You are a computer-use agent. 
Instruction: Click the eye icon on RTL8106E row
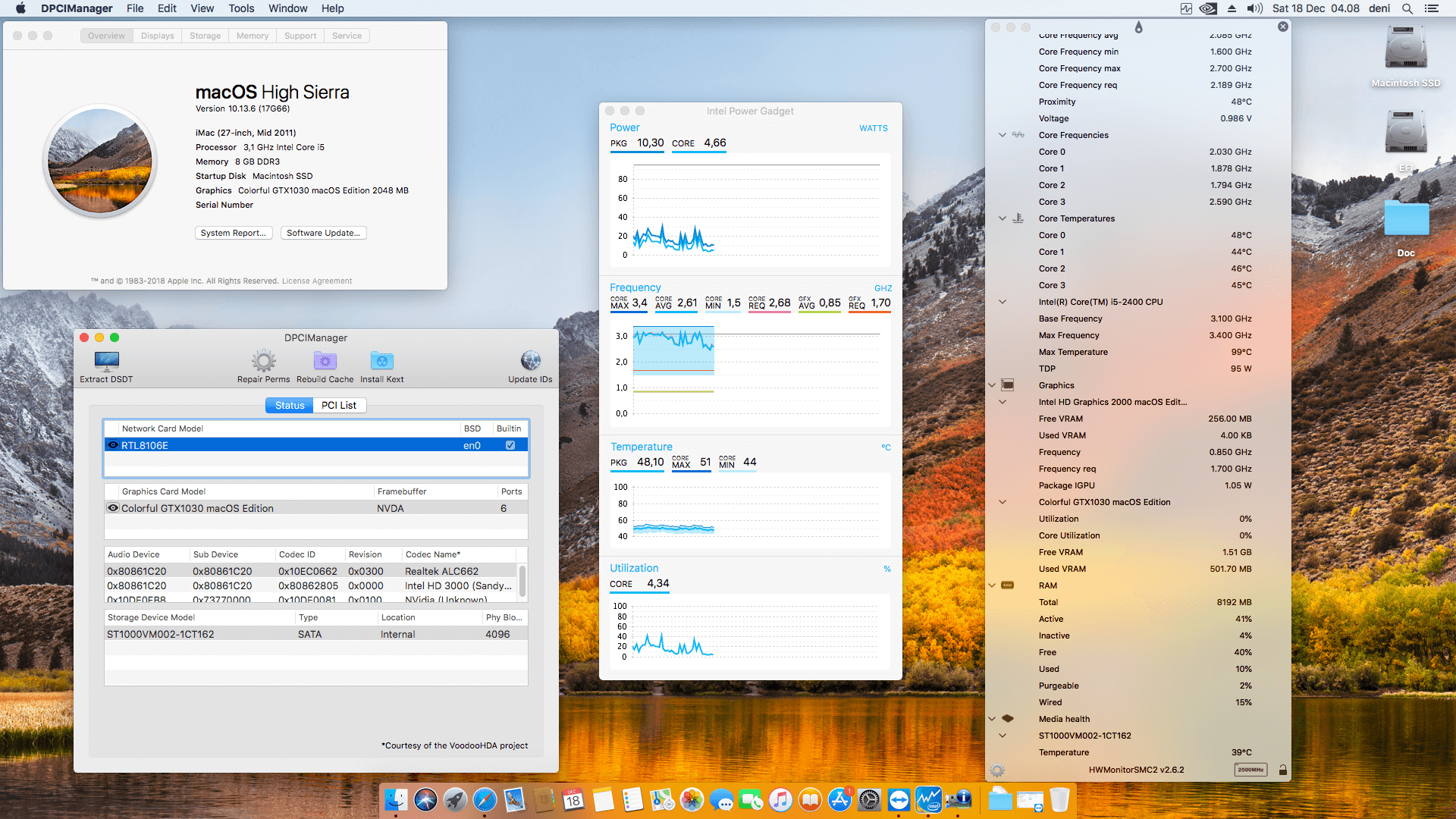[113, 445]
